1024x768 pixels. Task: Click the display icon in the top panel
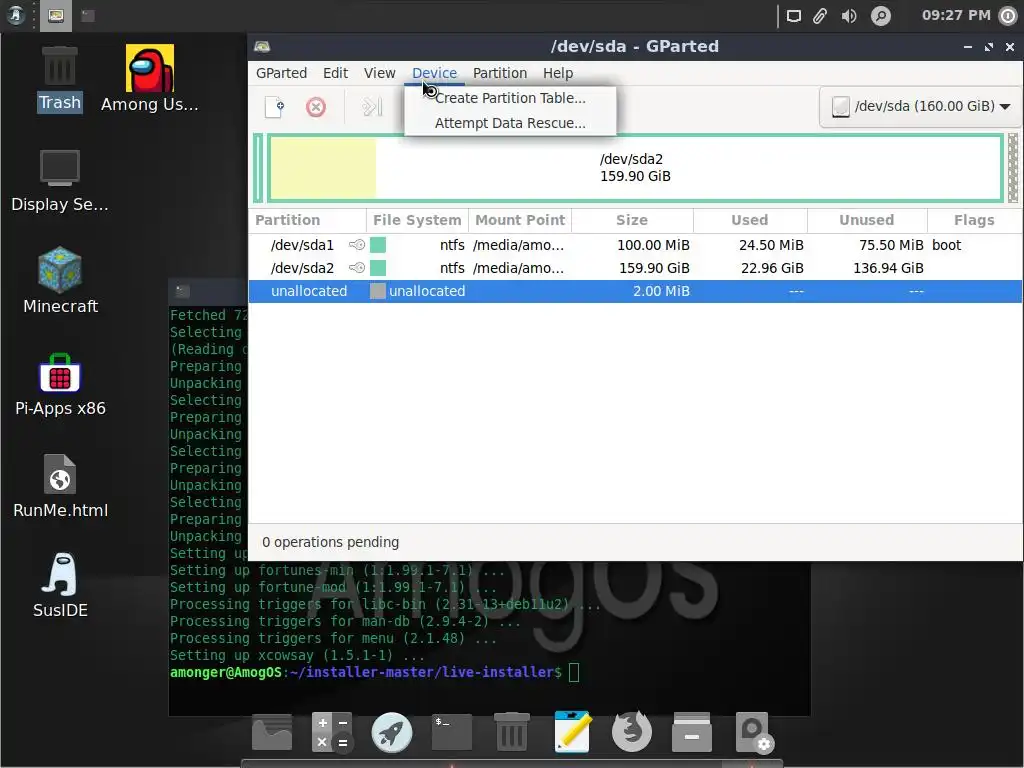[793, 16]
